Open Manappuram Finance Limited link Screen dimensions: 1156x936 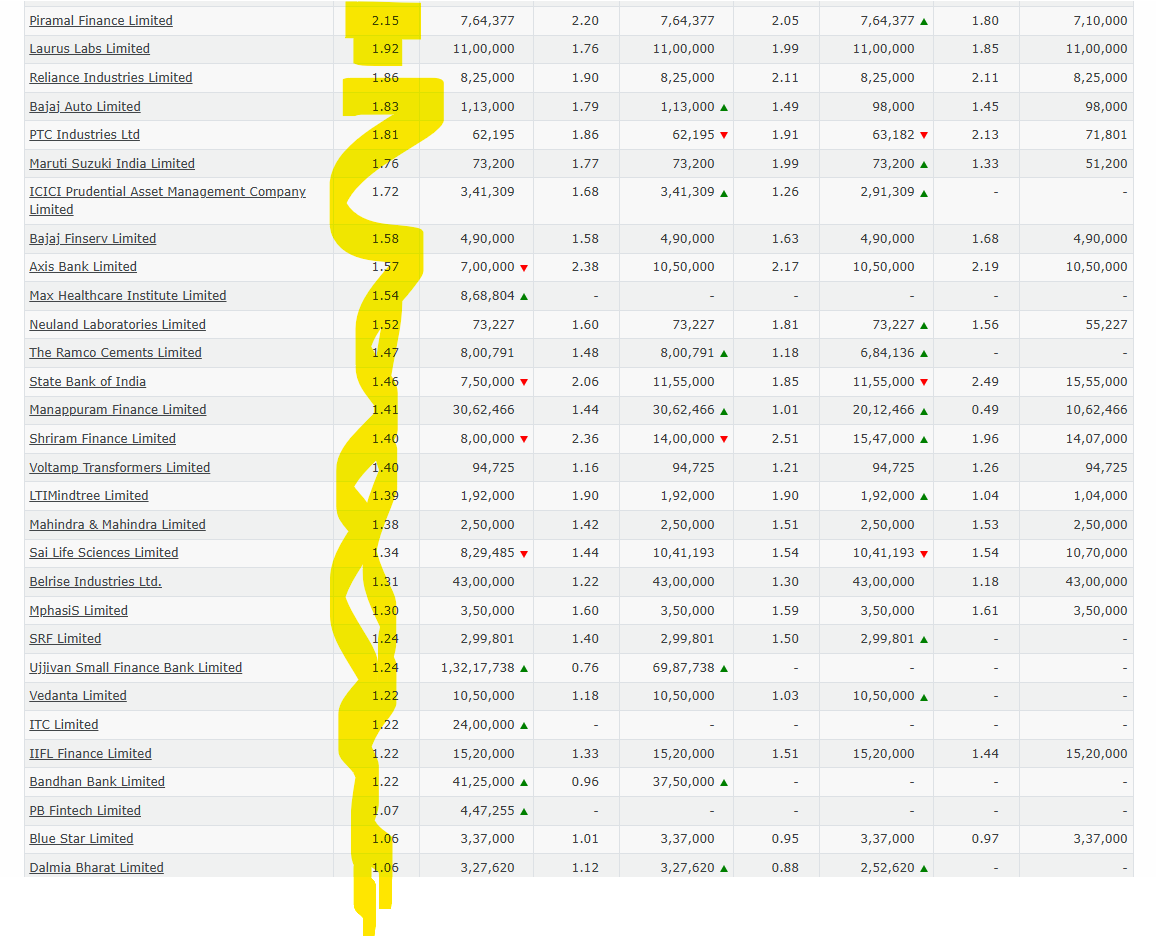click(x=118, y=410)
